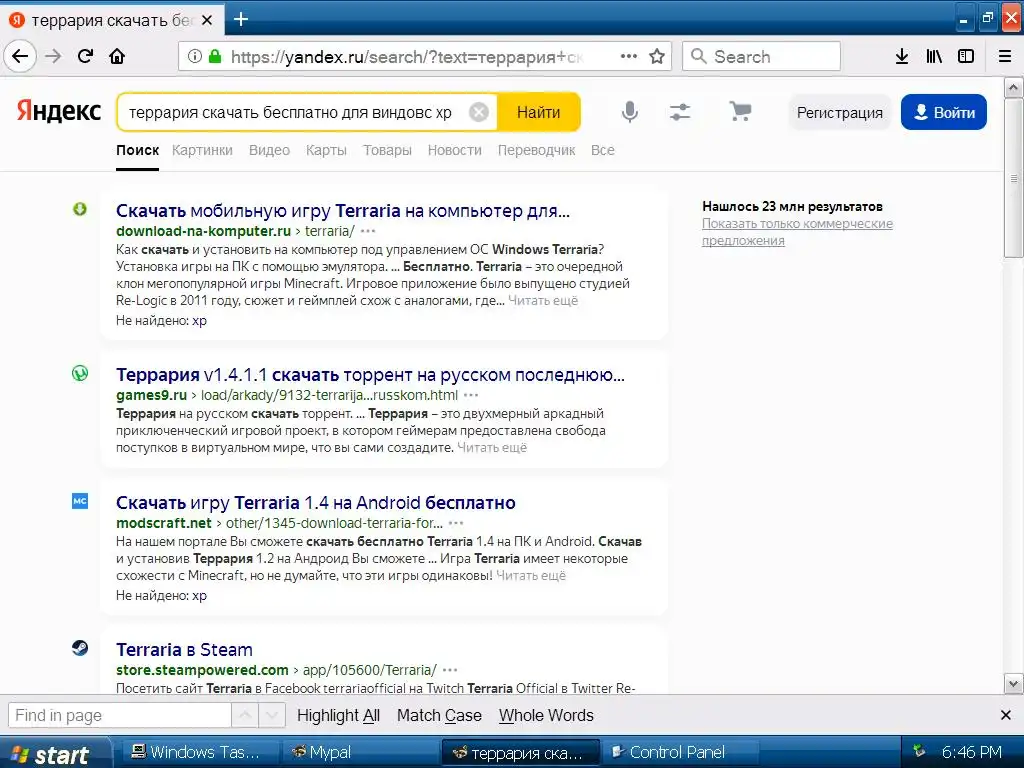This screenshot has height=768, width=1024.
Task: Open download-na-komputer.ru site link
Action: (203, 231)
